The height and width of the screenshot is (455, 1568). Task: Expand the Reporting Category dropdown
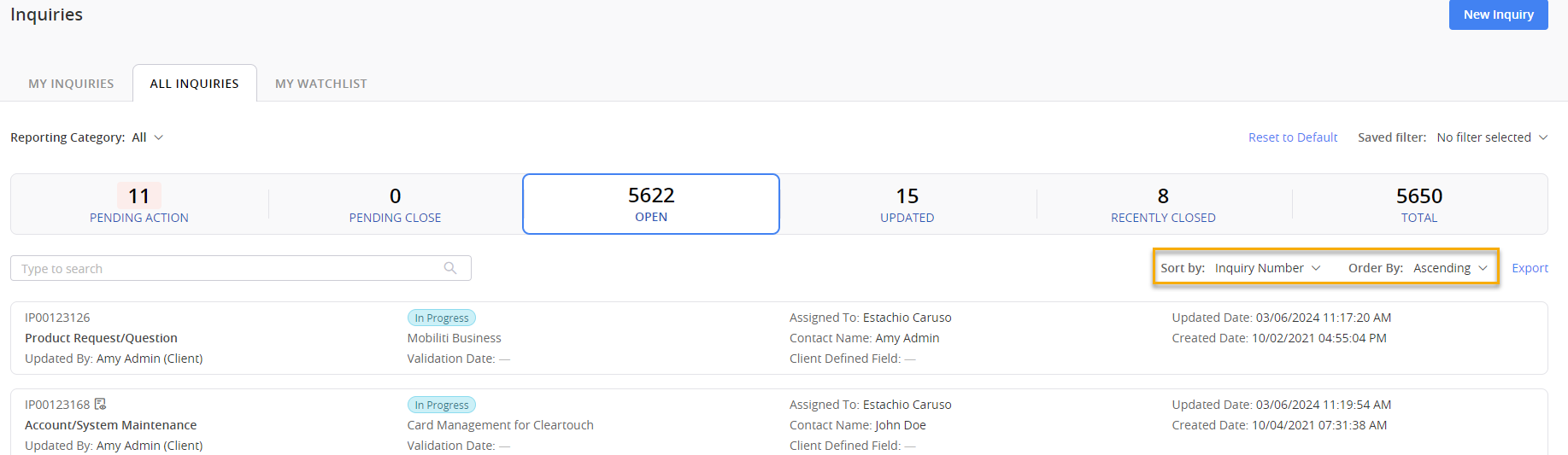[147, 137]
